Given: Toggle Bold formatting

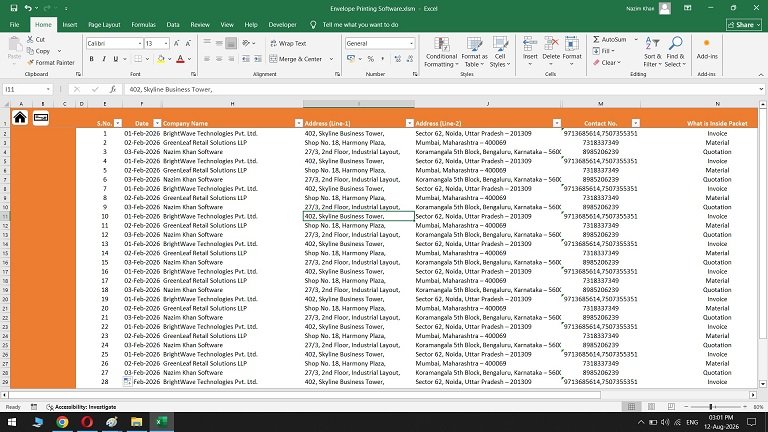Looking at the screenshot, I should (x=92, y=59).
